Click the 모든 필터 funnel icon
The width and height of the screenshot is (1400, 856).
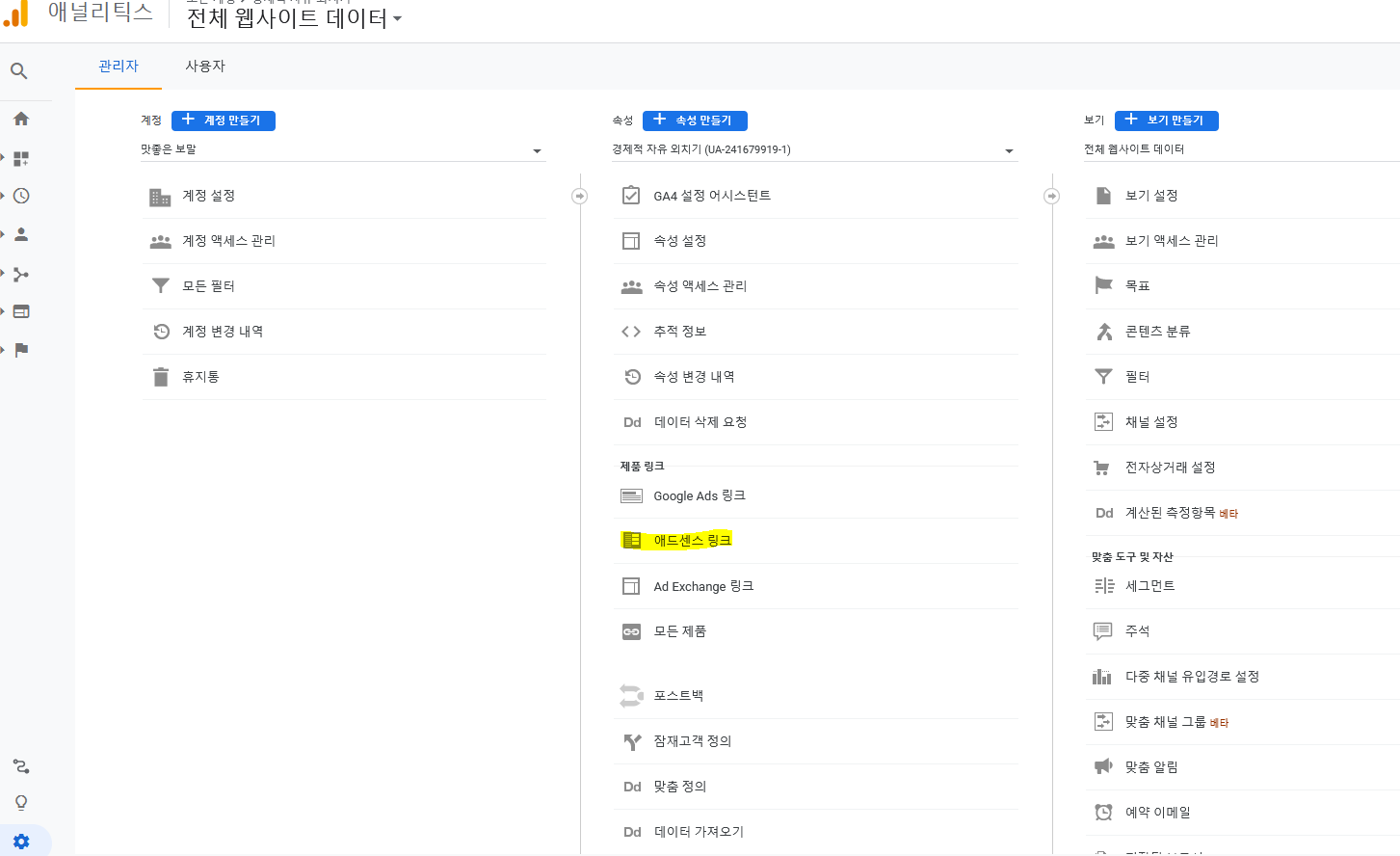(161, 286)
